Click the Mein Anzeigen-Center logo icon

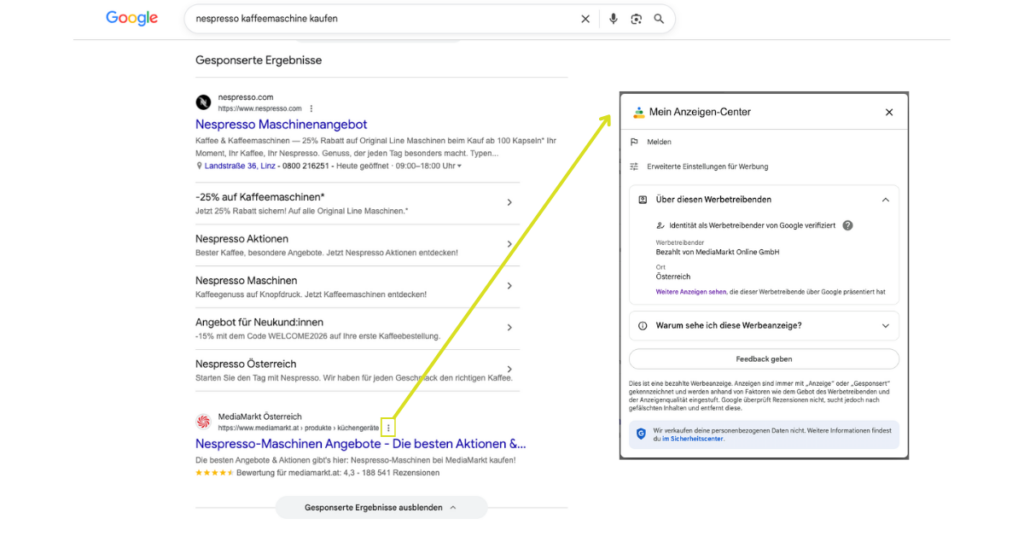(638, 112)
